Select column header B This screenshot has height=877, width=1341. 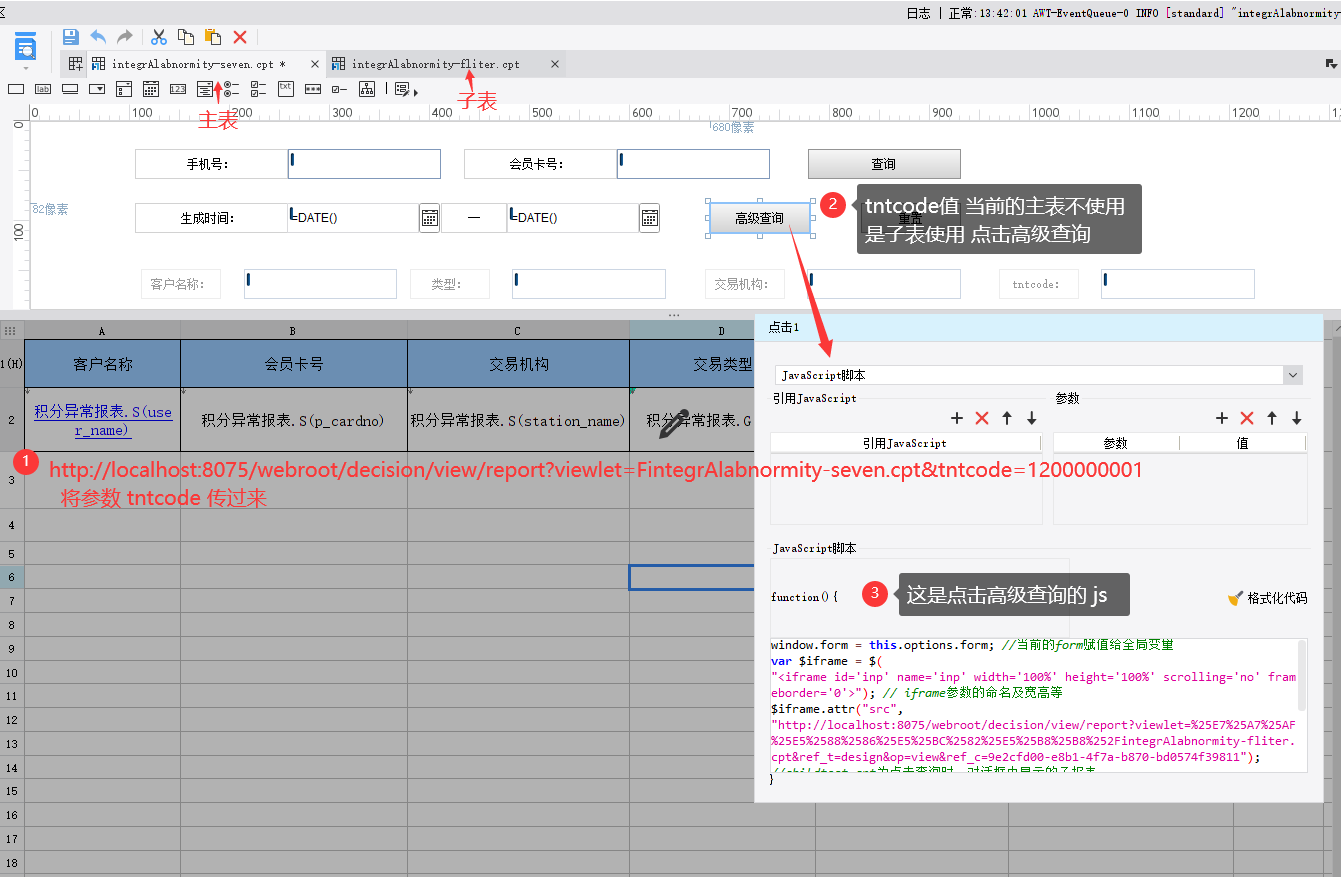(293, 330)
